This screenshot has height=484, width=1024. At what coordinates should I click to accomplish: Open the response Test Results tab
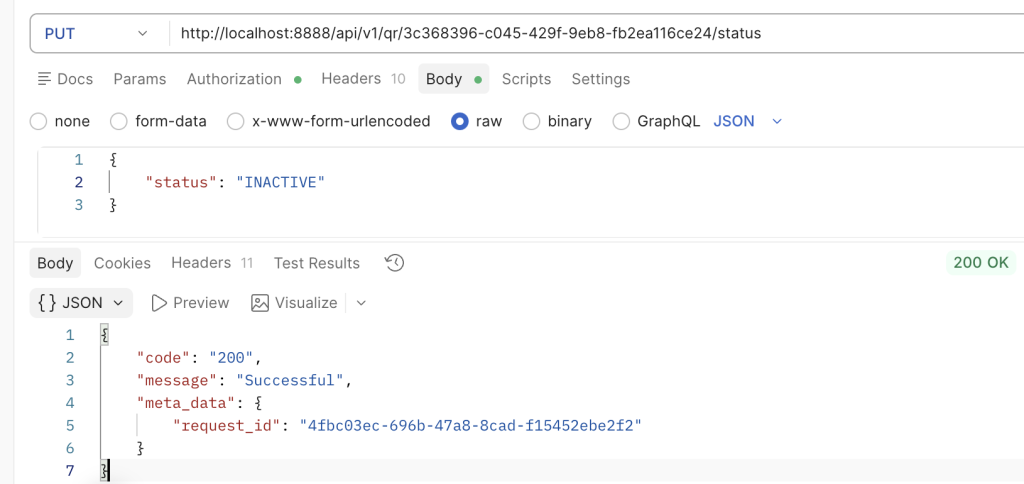pyautogui.click(x=316, y=263)
